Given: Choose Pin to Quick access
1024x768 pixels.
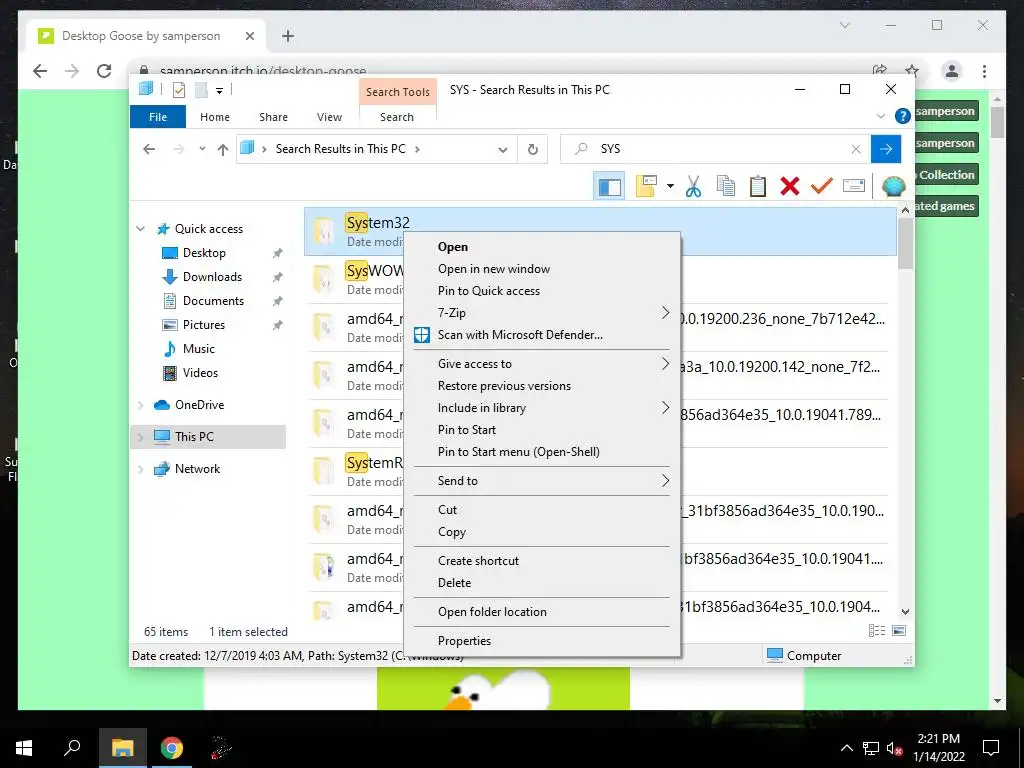Looking at the screenshot, I should click(x=542, y=291).
